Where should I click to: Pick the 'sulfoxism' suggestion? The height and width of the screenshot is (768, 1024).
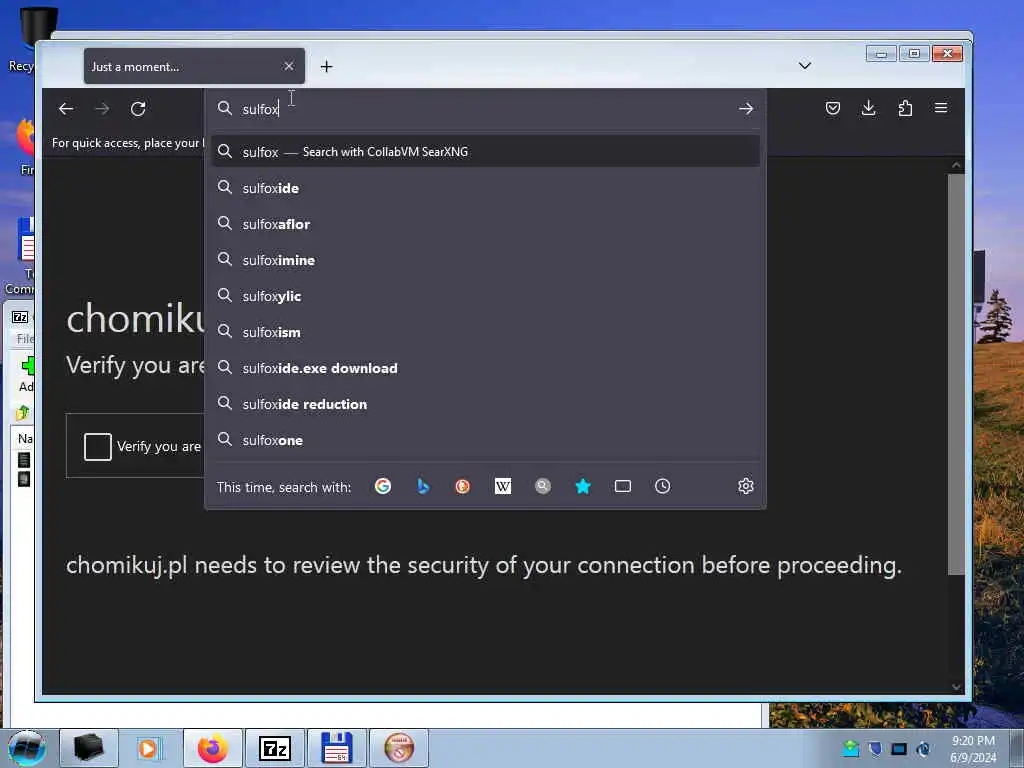point(485,332)
